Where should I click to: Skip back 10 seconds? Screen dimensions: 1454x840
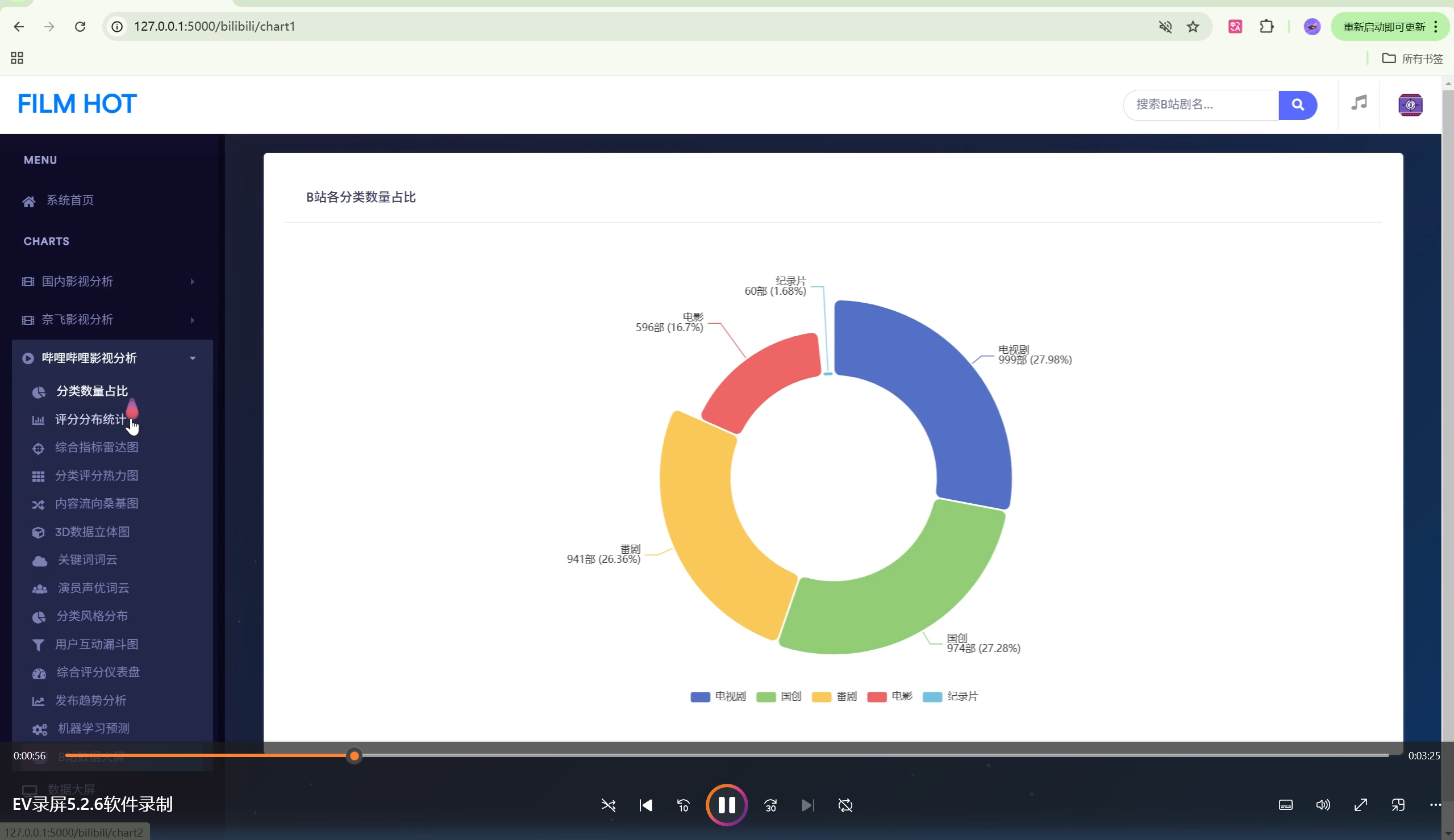click(x=683, y=805)
